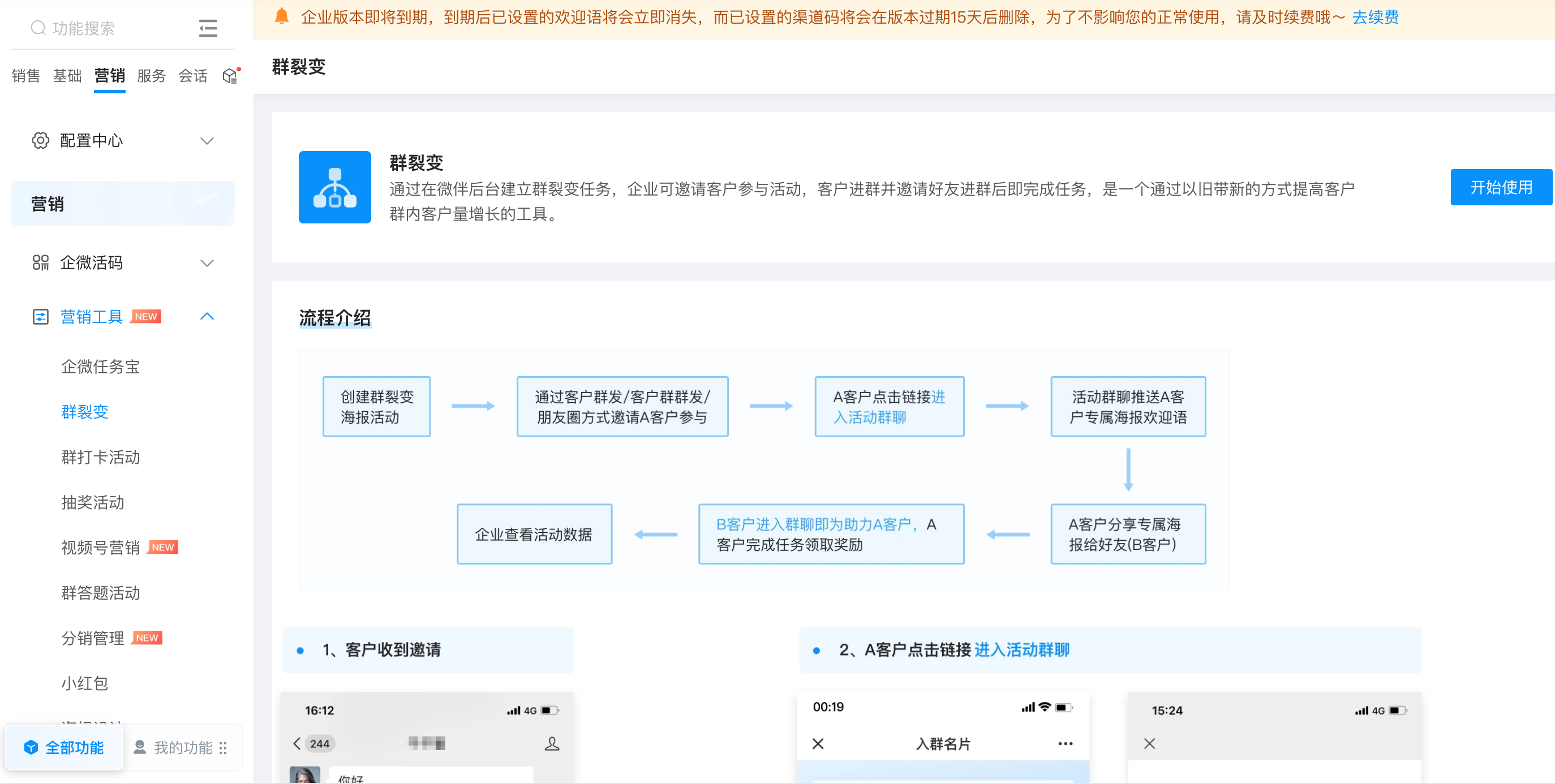Open 分销管理 menu item
This screenshot has width=1555, height=784.
point(92,638)
